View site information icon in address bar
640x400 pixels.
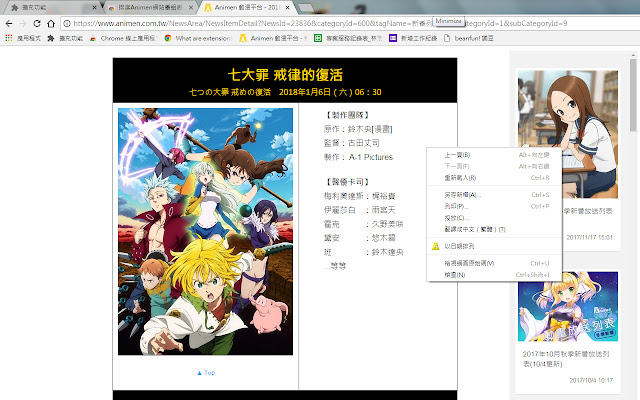[67, 24]
